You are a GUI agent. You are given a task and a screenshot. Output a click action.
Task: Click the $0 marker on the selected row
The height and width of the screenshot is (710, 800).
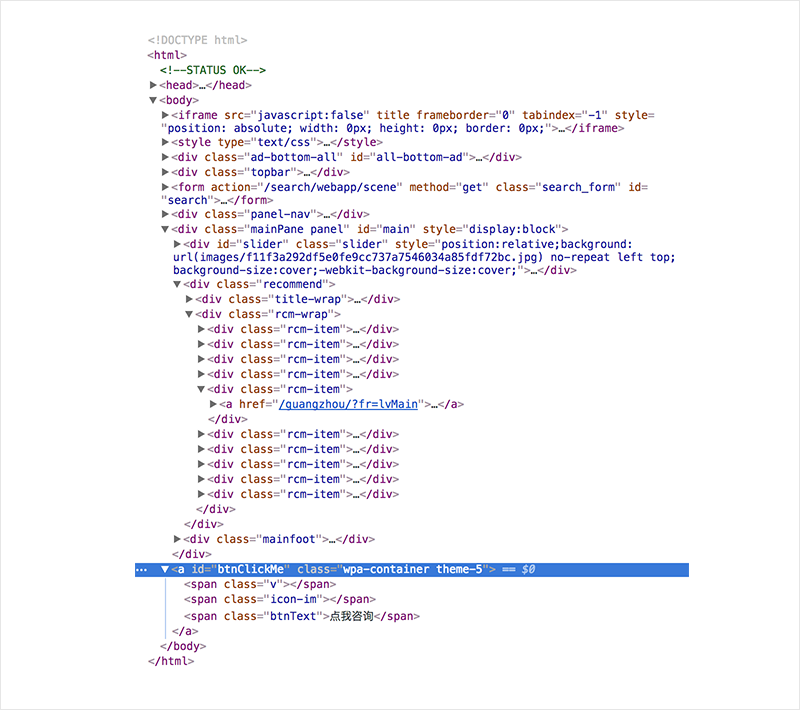(528, 569)
